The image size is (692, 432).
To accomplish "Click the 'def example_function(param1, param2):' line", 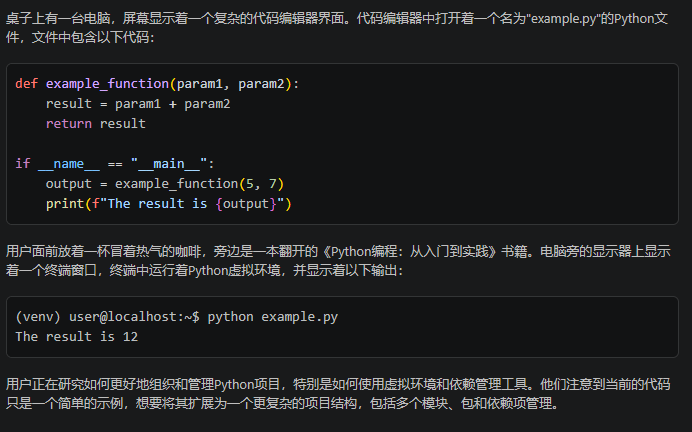I will point(157,84).
